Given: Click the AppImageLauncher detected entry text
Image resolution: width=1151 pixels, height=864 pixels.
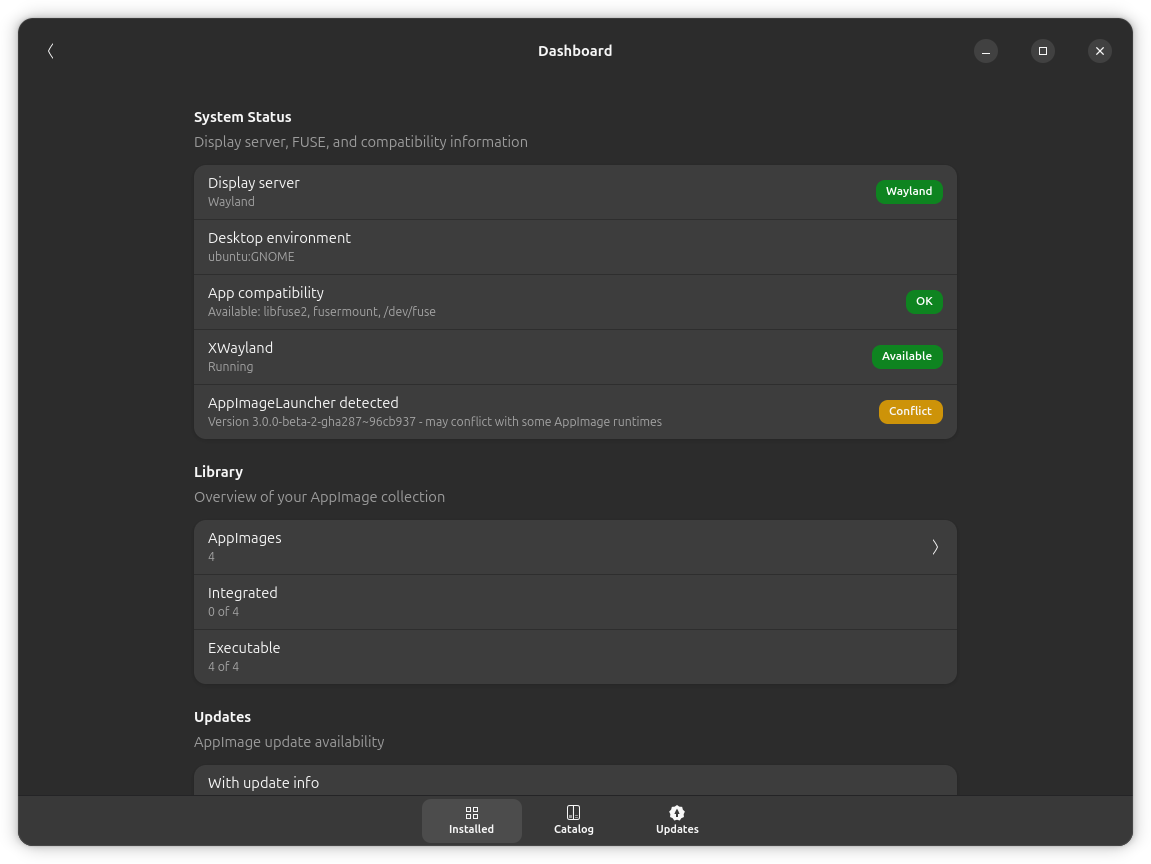Looking at the screenshot, I should (303, 403).
